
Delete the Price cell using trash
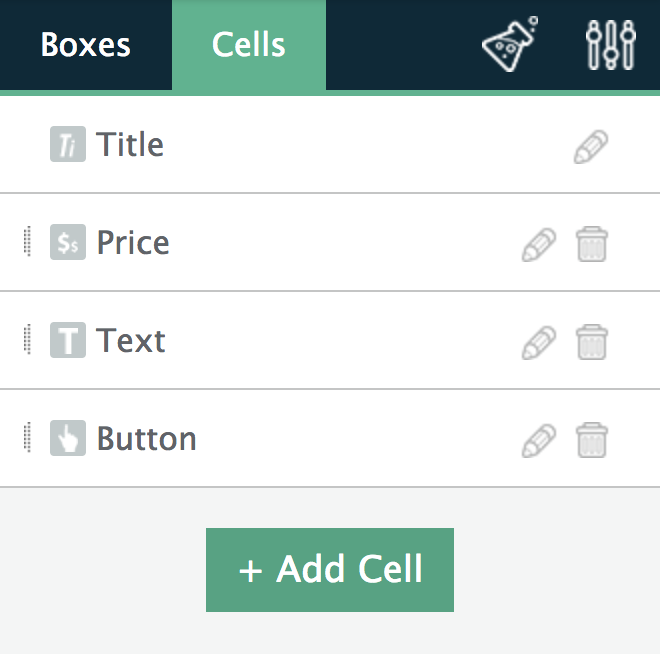click(x=591, y=244)
